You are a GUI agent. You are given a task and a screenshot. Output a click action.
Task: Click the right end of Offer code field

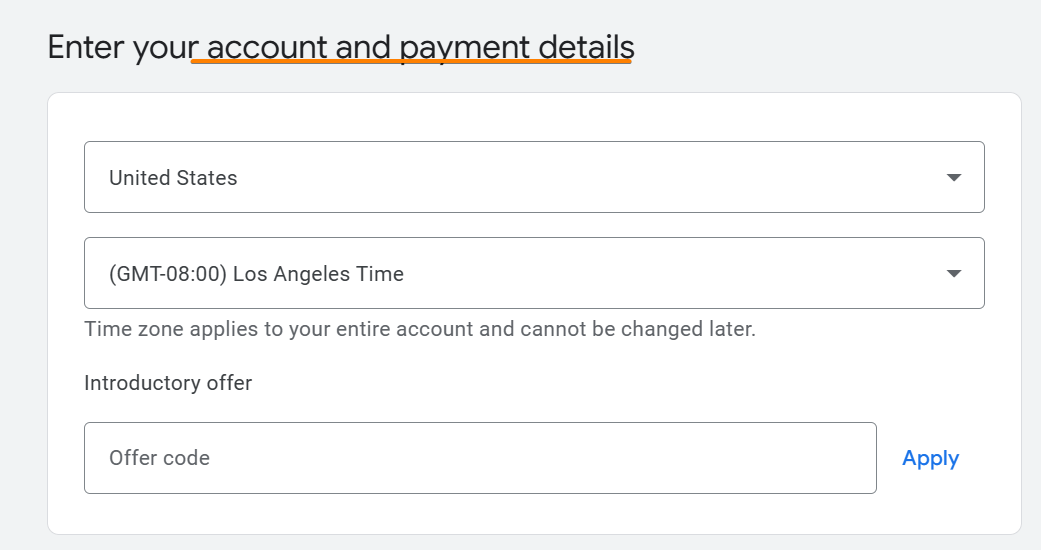(x=840, y=458)
